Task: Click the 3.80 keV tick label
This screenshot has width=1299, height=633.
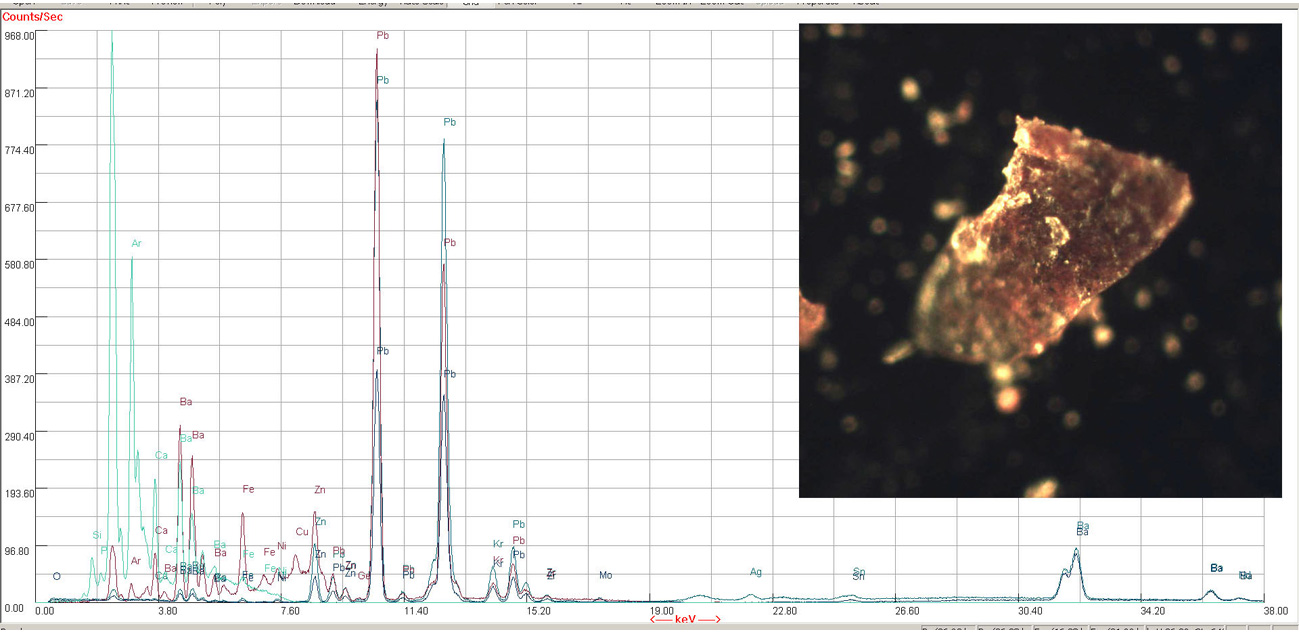Action: [167, 610]
